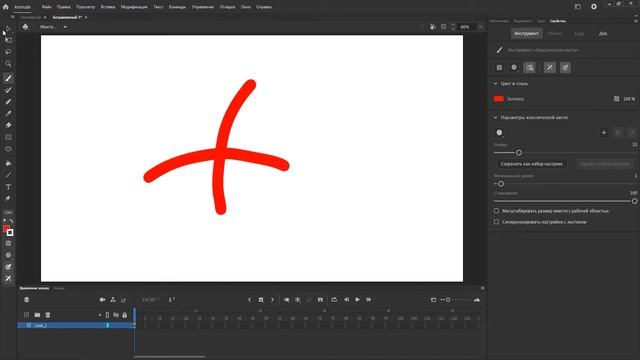
Task: Add a new brush preset plus button
Action: tap(604, 133)
